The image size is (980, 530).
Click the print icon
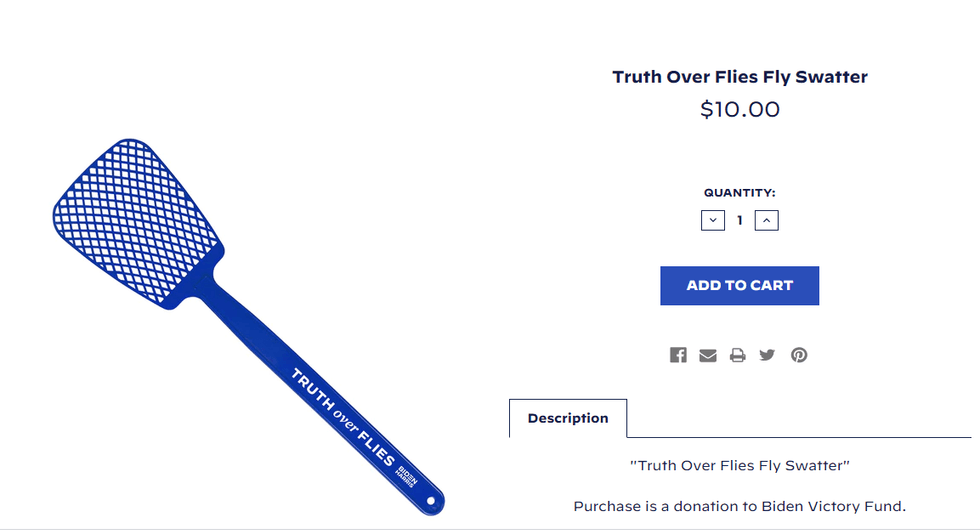[x=737, y=355]
